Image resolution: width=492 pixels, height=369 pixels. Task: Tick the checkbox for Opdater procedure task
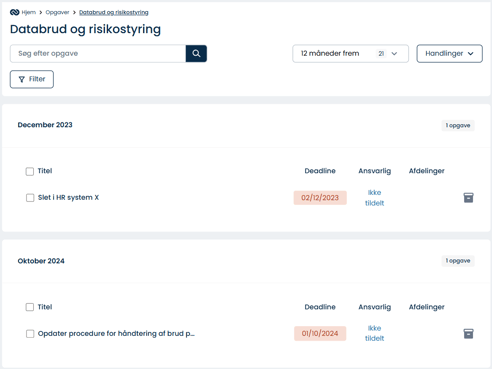pyautogui.click(x=30, y=334)
